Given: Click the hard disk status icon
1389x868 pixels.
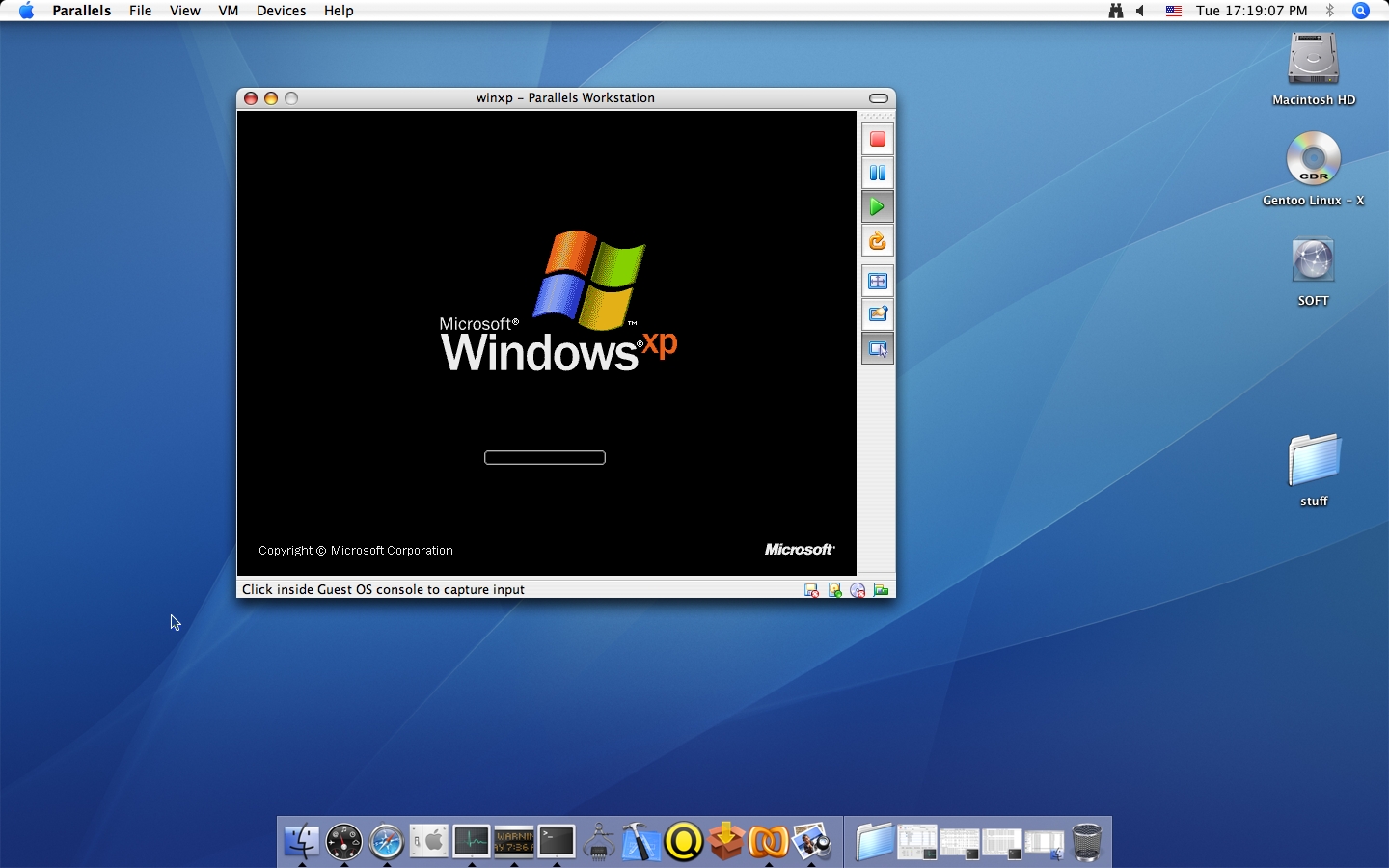Looking at the screenshot, I should pos(834,590).
